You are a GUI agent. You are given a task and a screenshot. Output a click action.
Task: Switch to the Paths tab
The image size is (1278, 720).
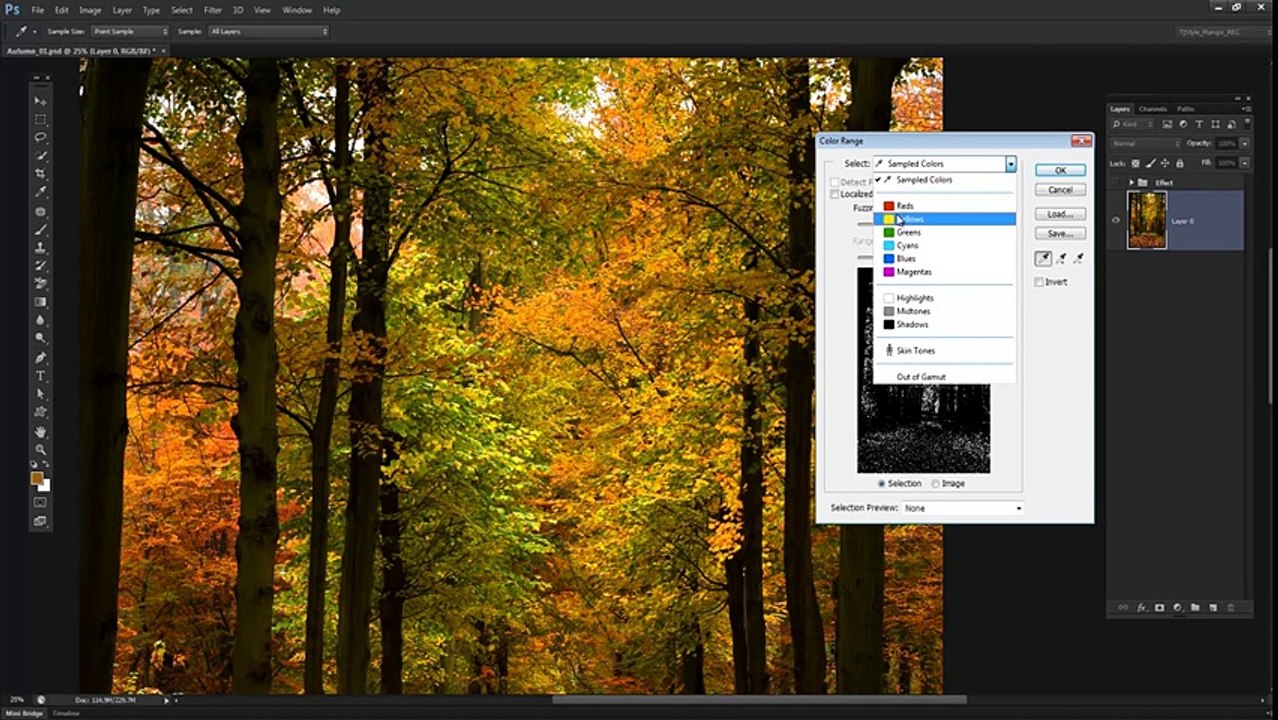pos(1185,109)
